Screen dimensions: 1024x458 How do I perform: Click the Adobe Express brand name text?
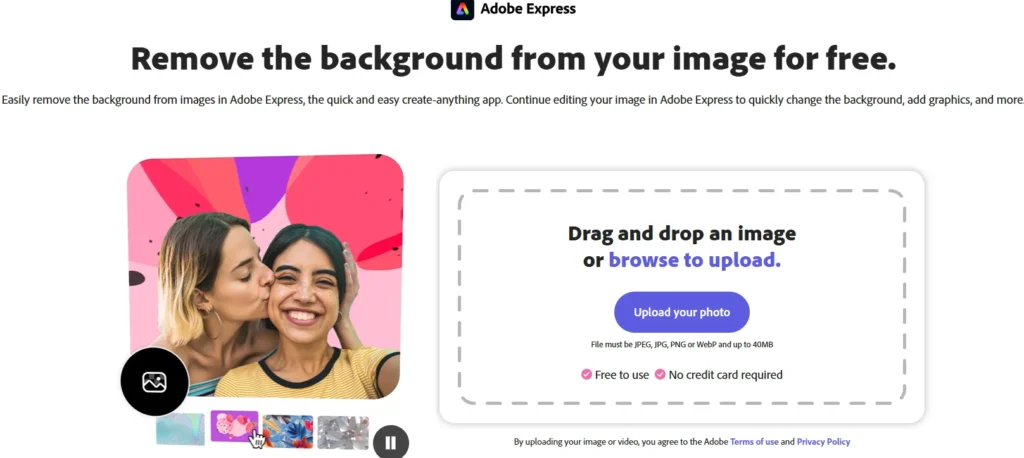tap(528, 9)
